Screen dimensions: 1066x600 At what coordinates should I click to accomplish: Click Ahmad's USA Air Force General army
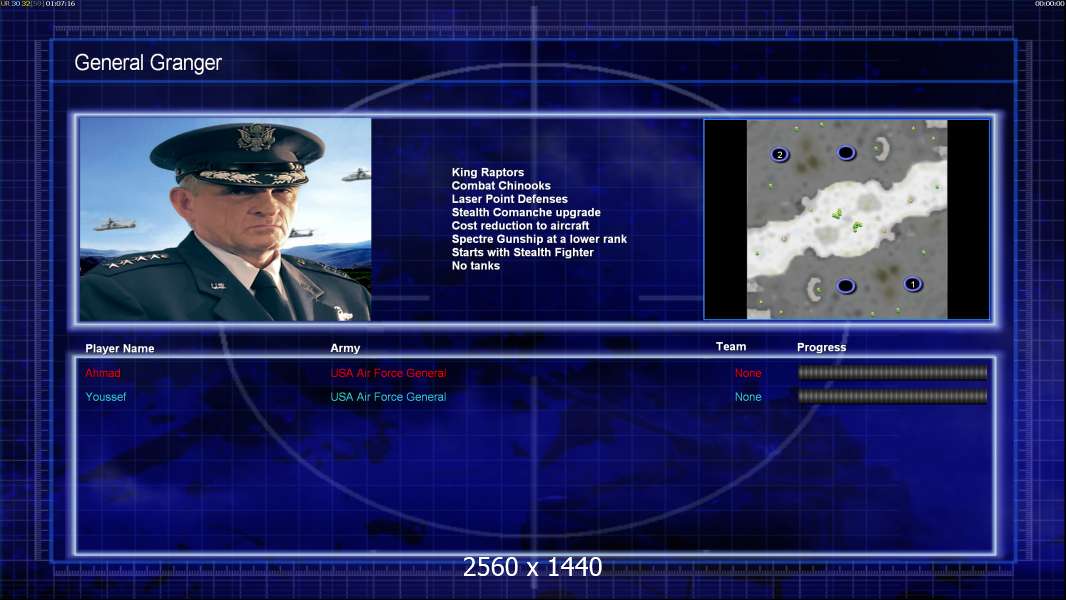coord(388,373)
